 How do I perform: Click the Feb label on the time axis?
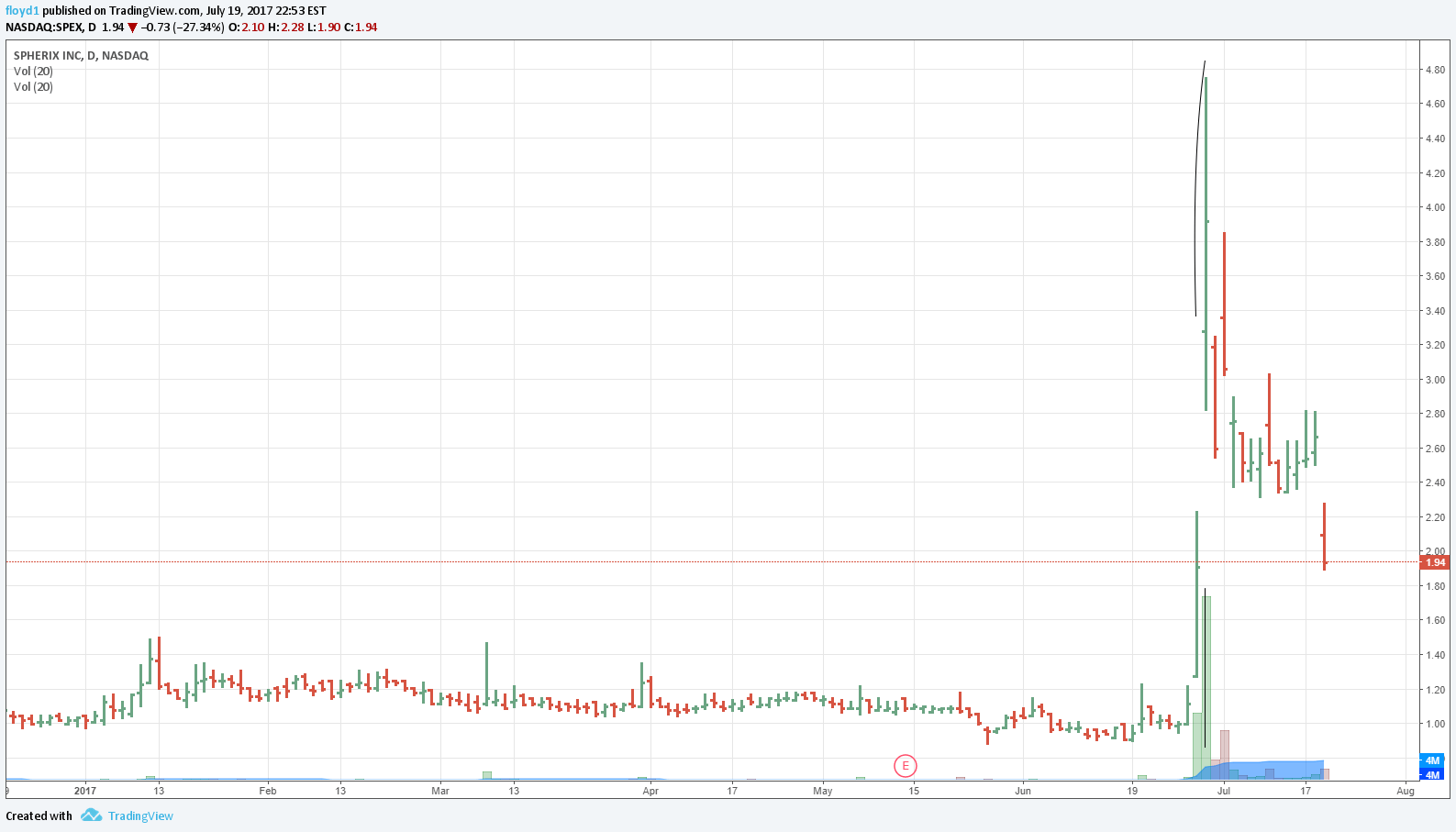coord(268,791)
